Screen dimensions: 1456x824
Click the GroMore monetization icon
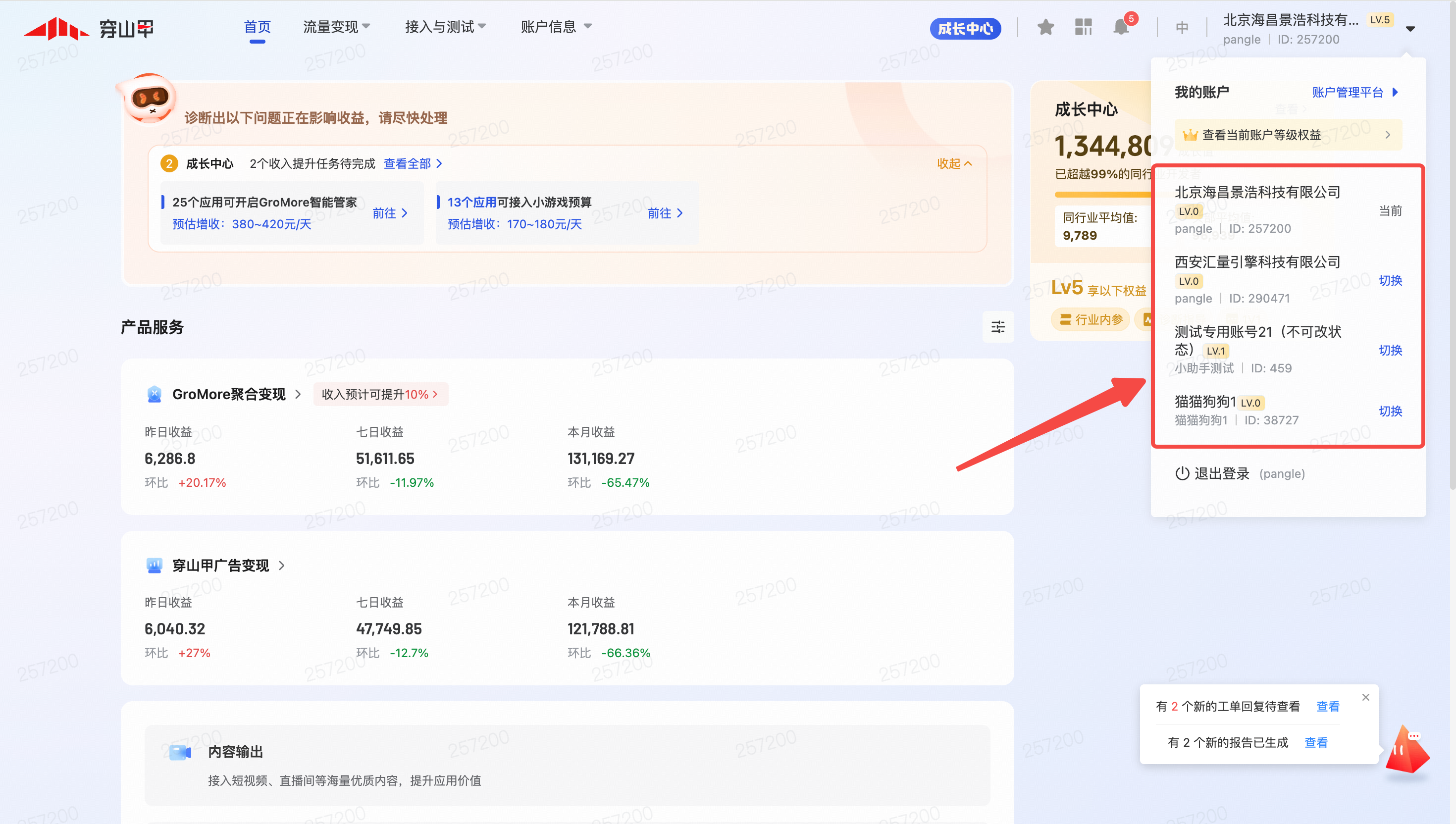154,394
